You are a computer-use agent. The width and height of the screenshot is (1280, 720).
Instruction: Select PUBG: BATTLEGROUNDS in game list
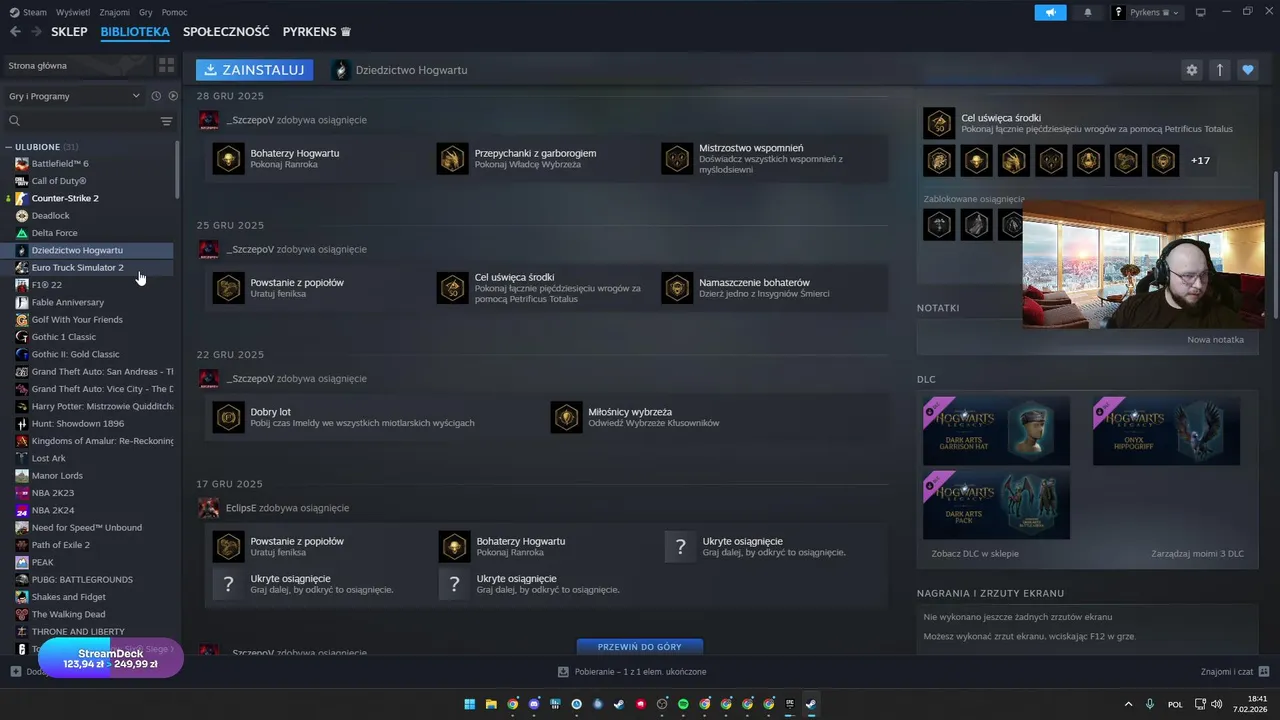(x=82, y=580)
